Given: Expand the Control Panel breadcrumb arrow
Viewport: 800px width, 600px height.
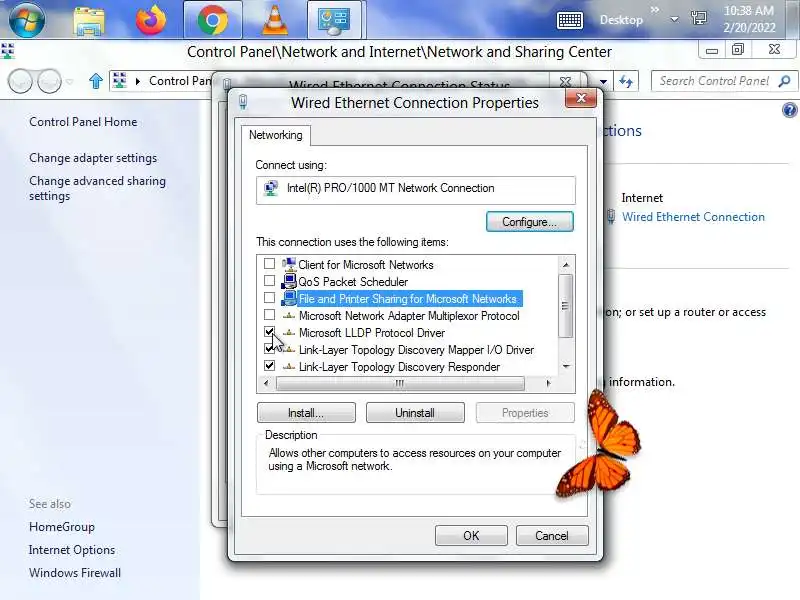Looking at the screenshot, I should [137, 81].
